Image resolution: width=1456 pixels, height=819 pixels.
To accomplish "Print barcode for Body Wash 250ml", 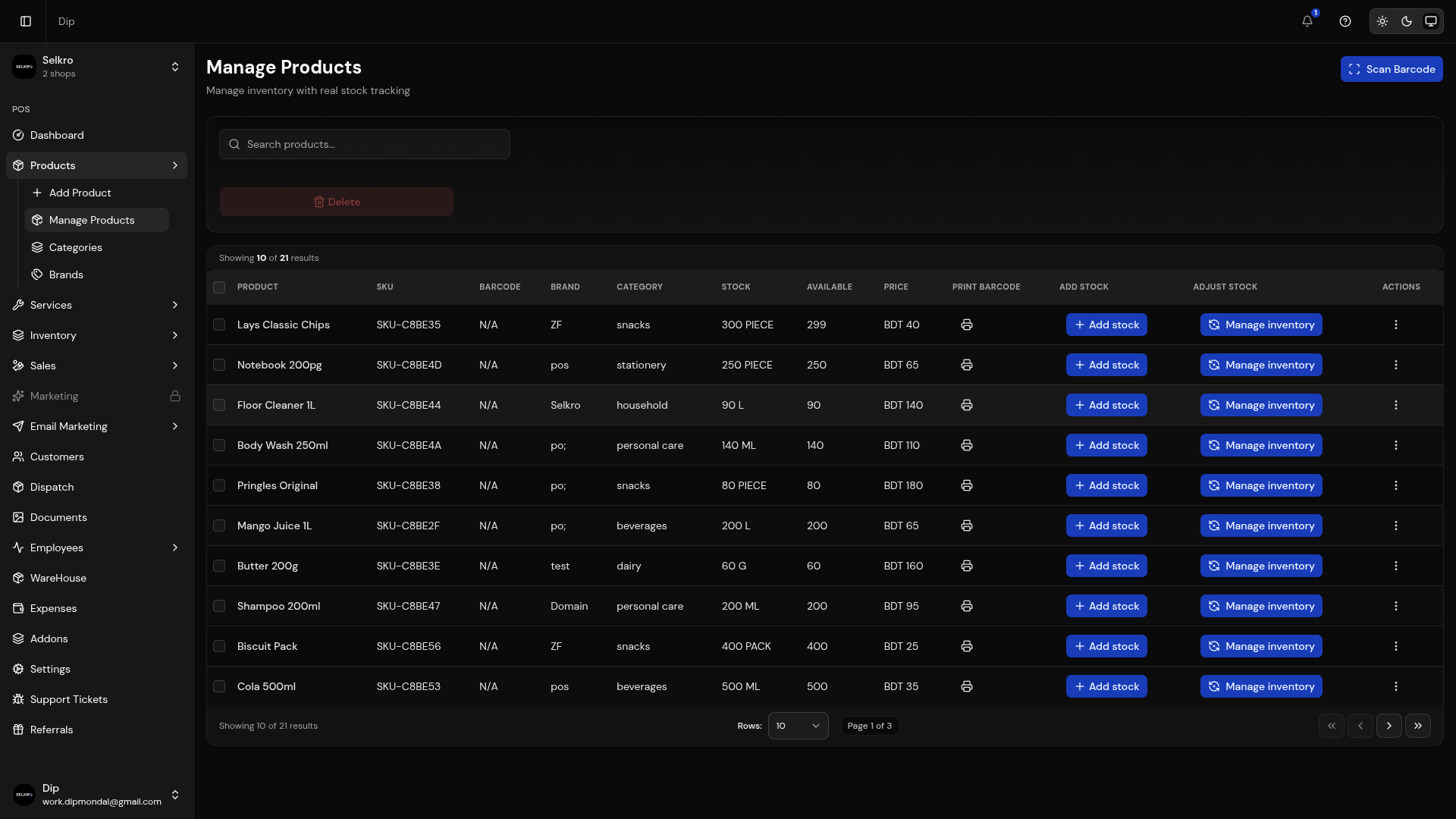I will (x=967, y=445).
